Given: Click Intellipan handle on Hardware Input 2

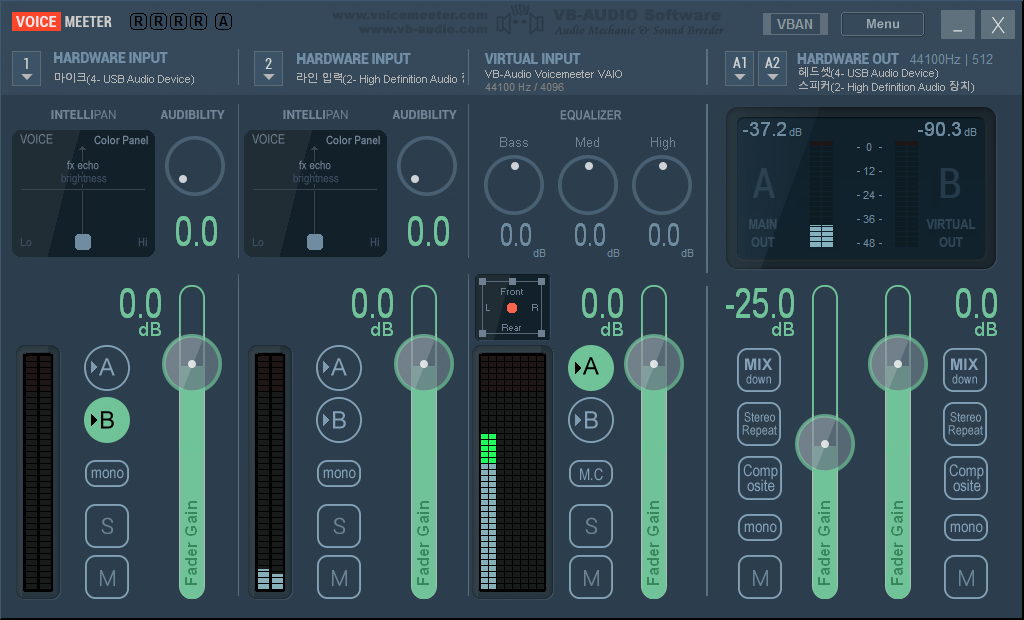Looking at the screenshot, I should pyautogui.click(x=315, y=242).
